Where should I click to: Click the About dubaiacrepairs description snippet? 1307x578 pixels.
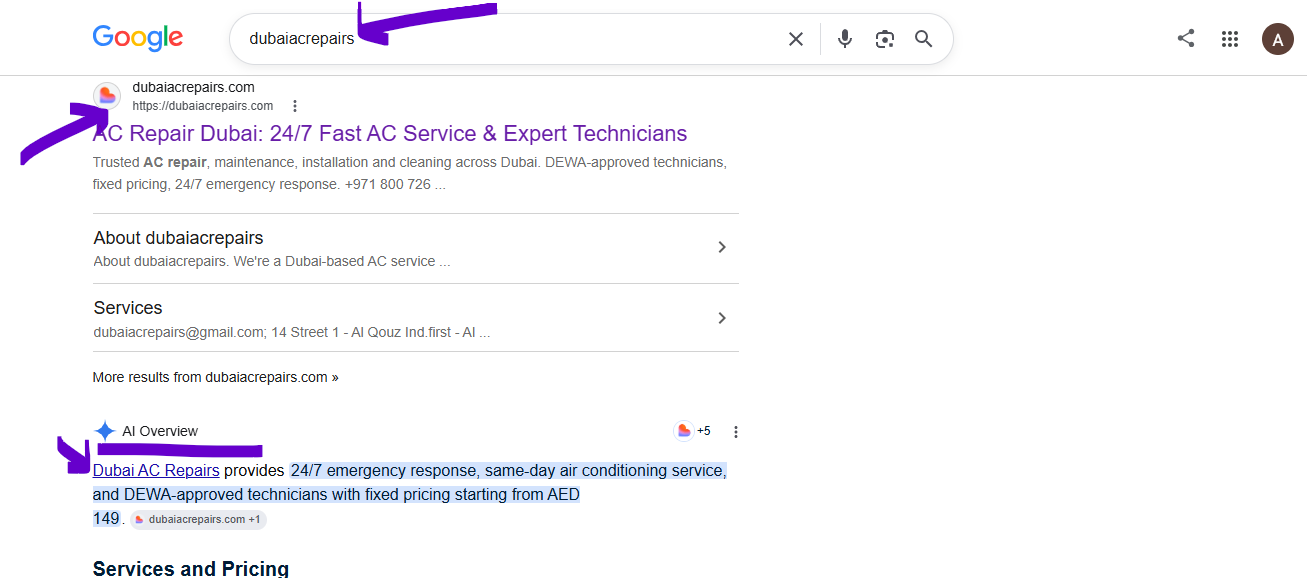point(272,261)
